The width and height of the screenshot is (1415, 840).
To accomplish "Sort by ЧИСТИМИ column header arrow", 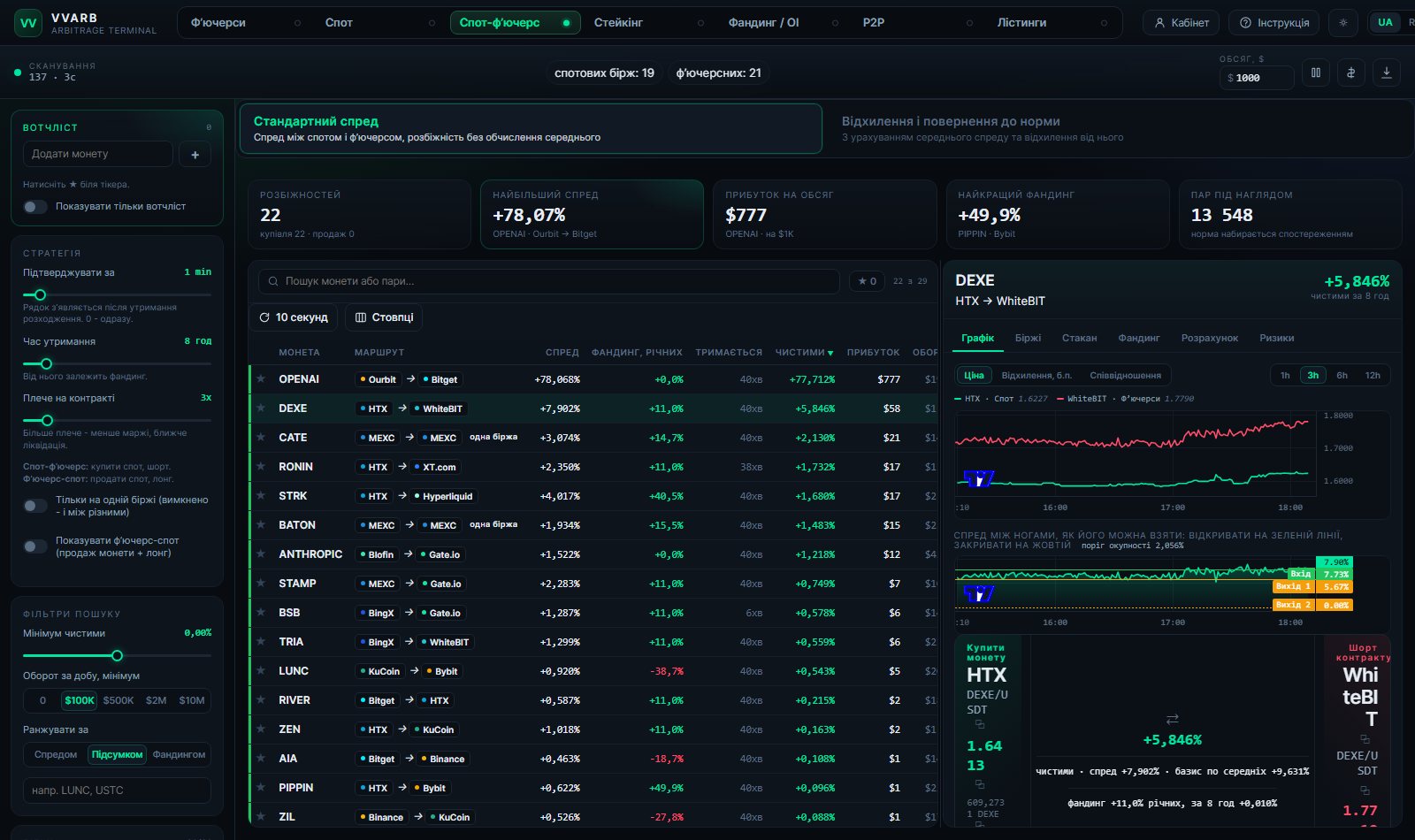I will [x=830, y=353].
